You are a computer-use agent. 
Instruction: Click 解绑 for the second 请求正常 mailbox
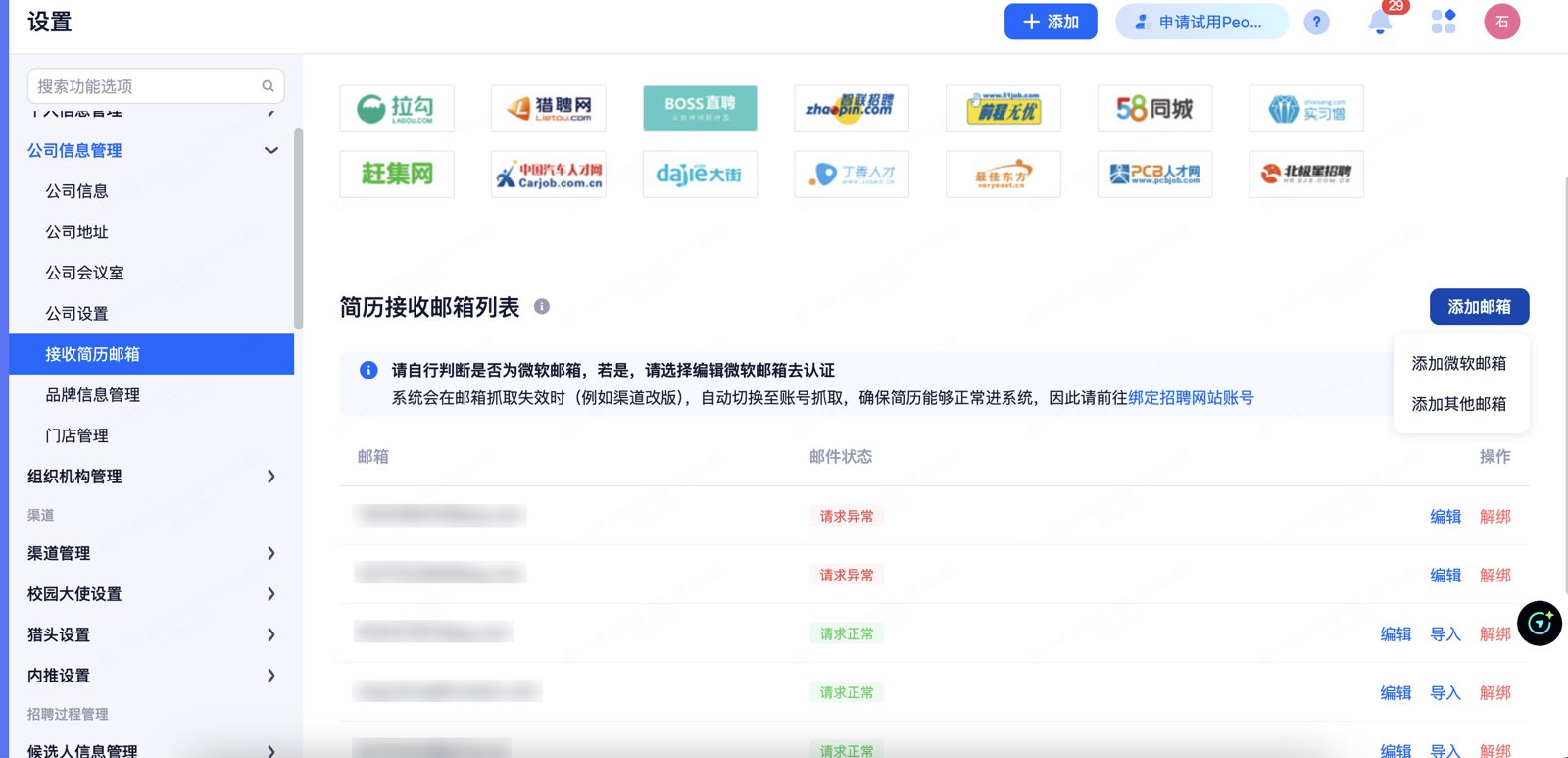tap(1495, 693)
